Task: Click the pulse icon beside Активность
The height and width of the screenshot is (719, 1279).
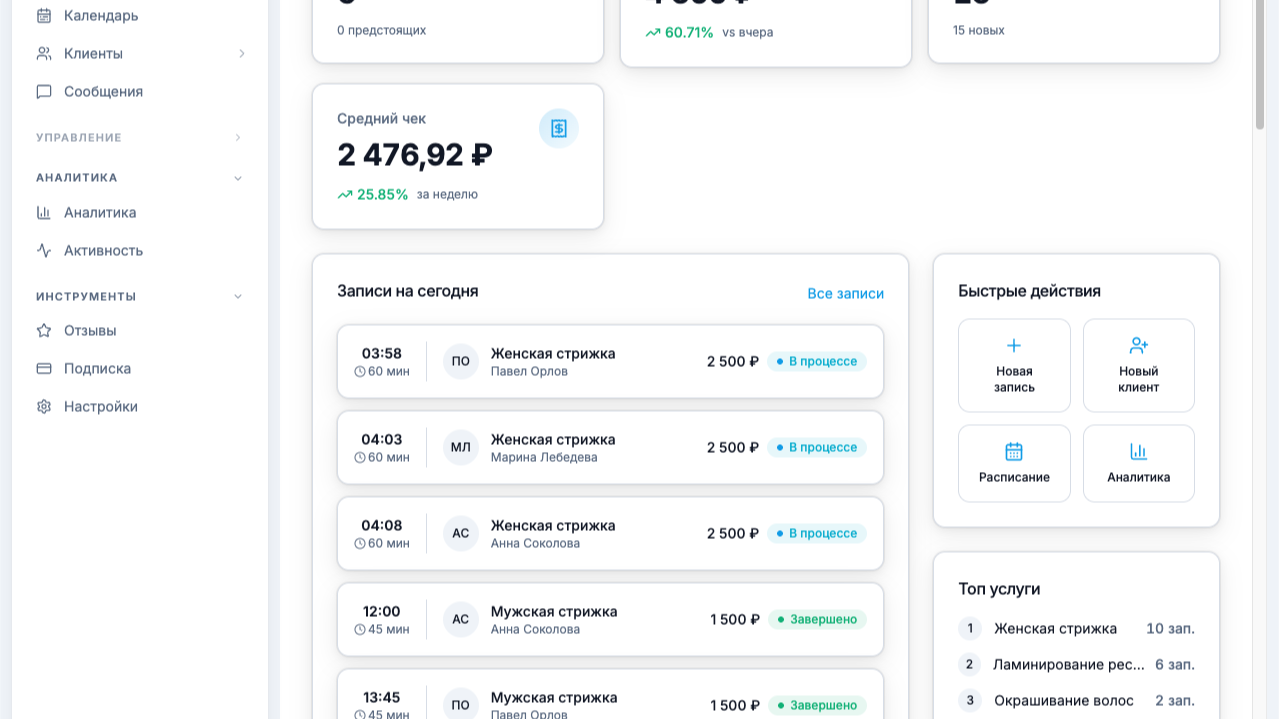Action: click(x=44, y=250)
